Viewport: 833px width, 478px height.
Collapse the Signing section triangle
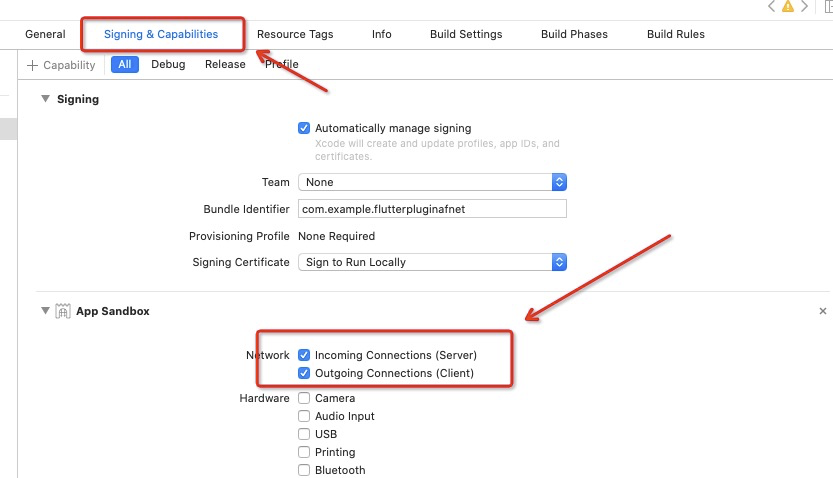tap(46, 99)
